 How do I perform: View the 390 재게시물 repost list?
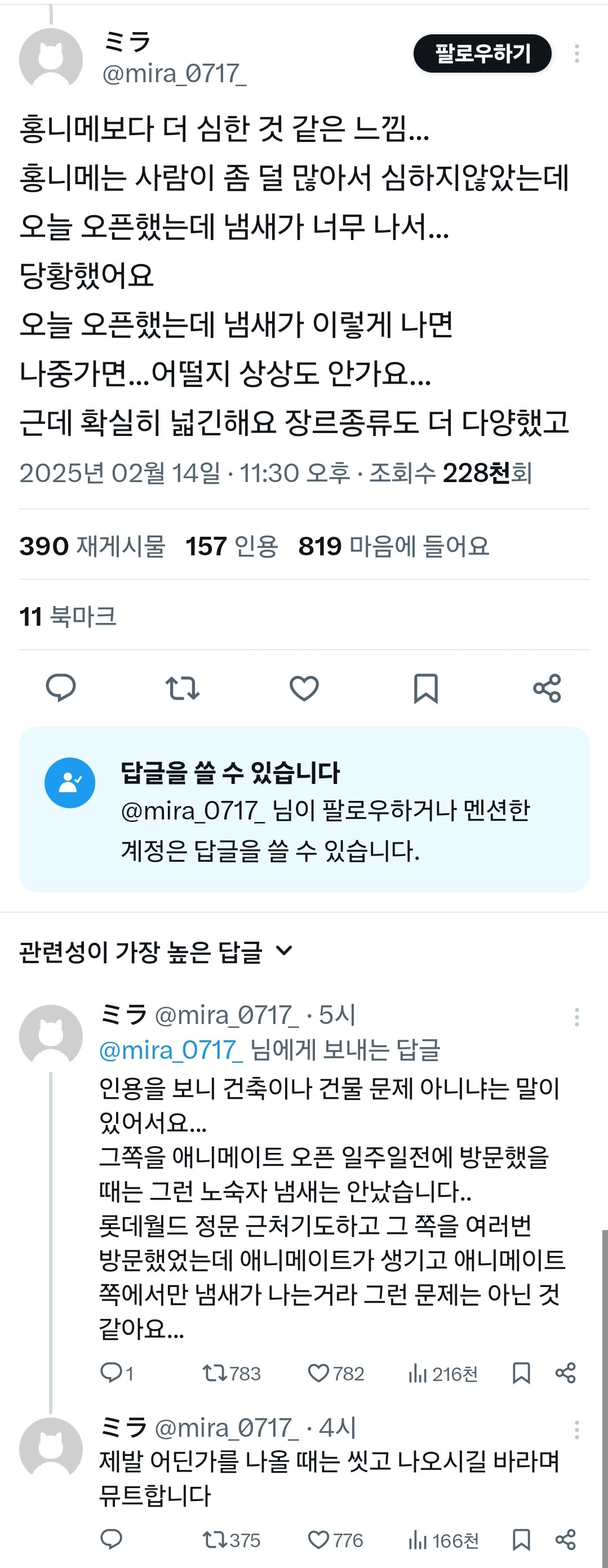pos(92,546)
